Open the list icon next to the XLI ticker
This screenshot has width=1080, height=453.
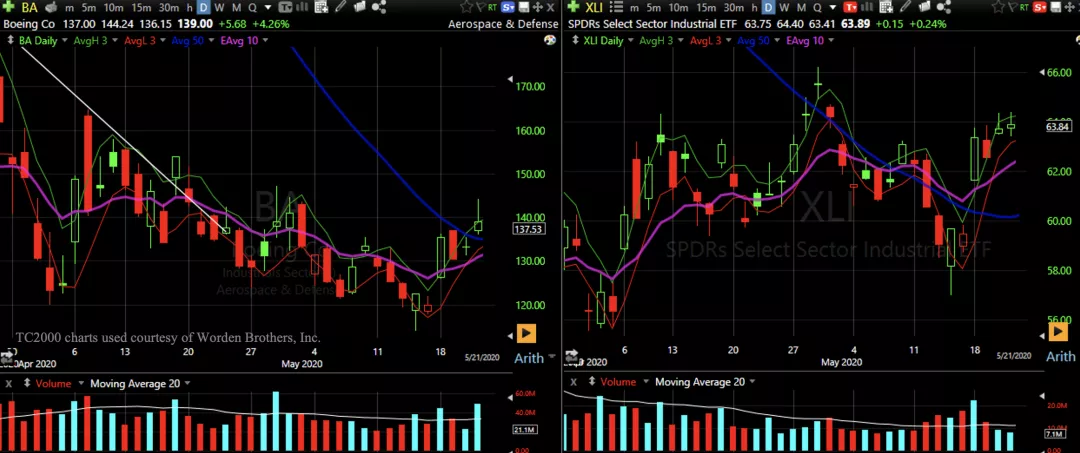click(616, 7)
